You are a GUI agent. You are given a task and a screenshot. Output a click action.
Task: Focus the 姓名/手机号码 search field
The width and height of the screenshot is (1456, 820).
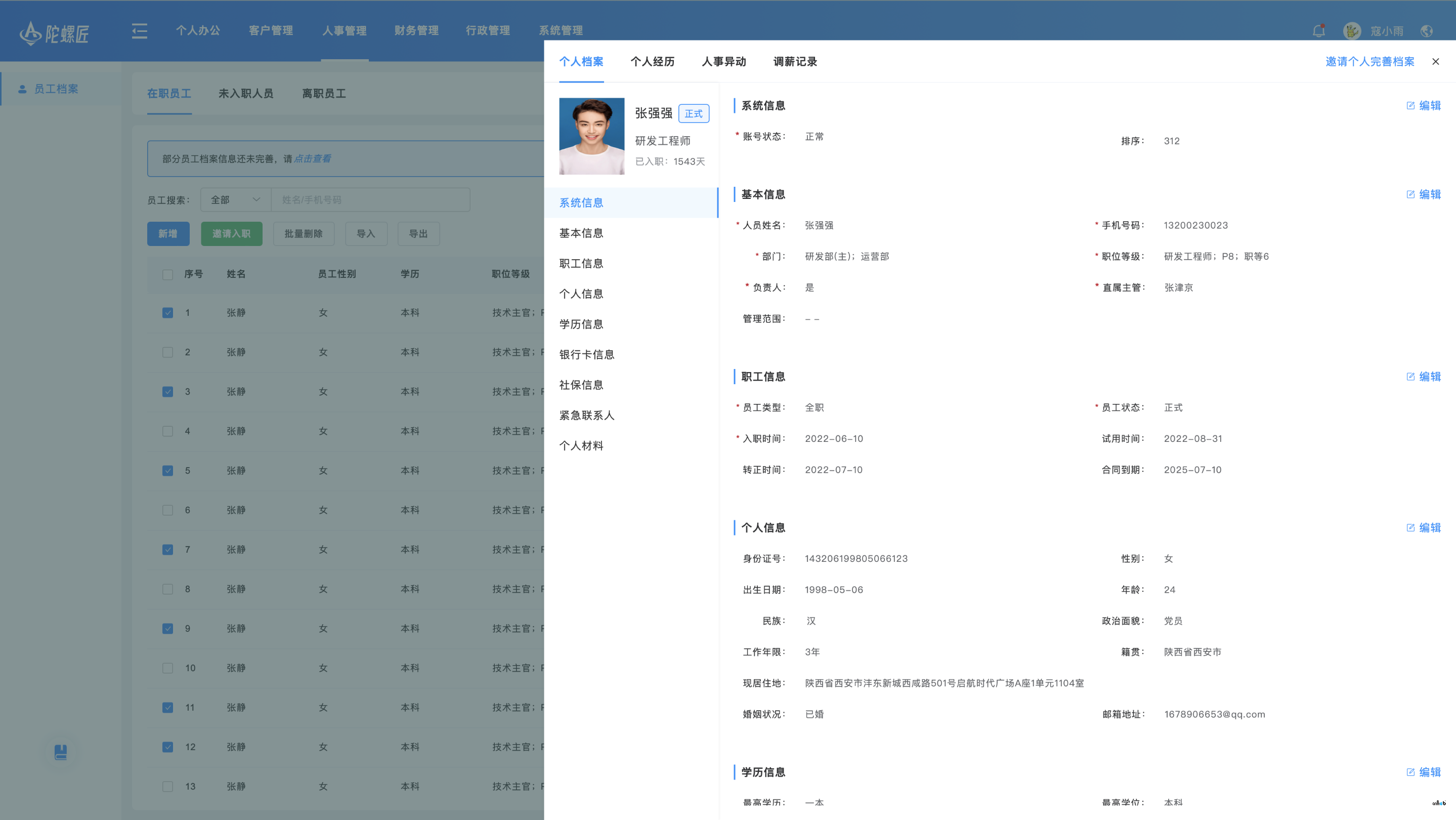pos(371,199)
